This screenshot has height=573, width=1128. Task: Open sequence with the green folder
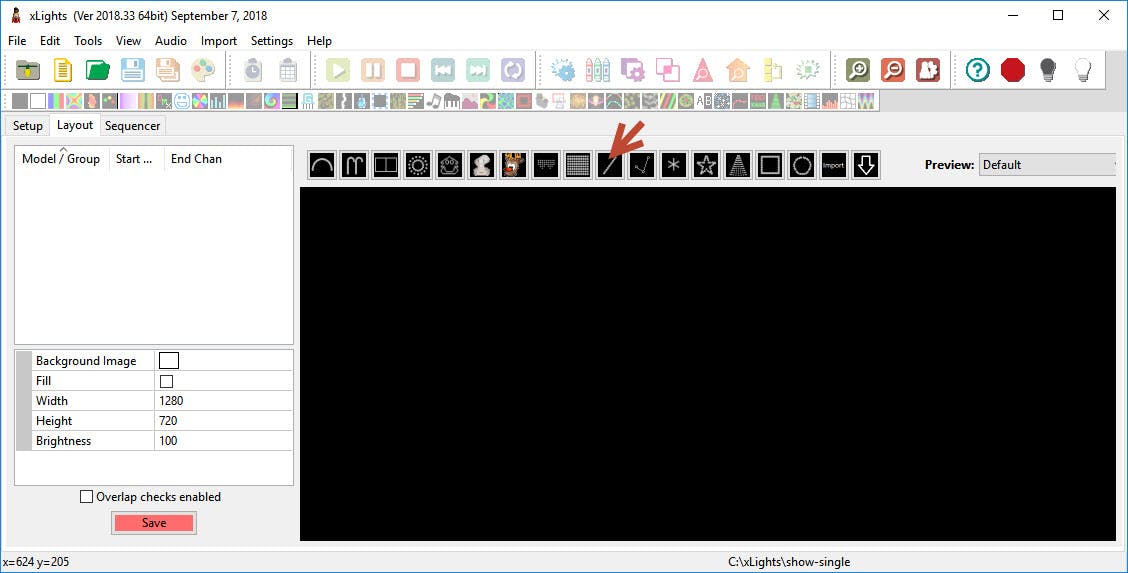98,70
